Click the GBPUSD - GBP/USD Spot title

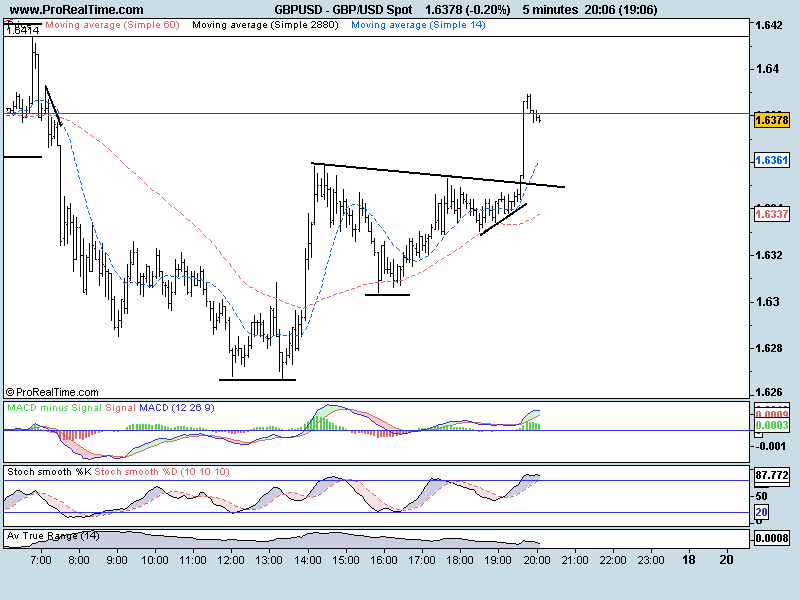[343, 9]
